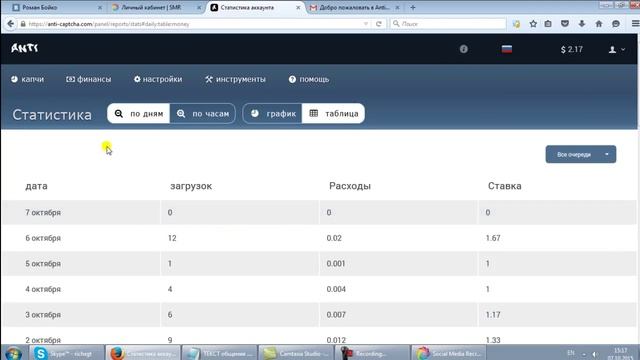Open the info icon in the header
The height and width of the screenshot is (360, 640).
464,49
